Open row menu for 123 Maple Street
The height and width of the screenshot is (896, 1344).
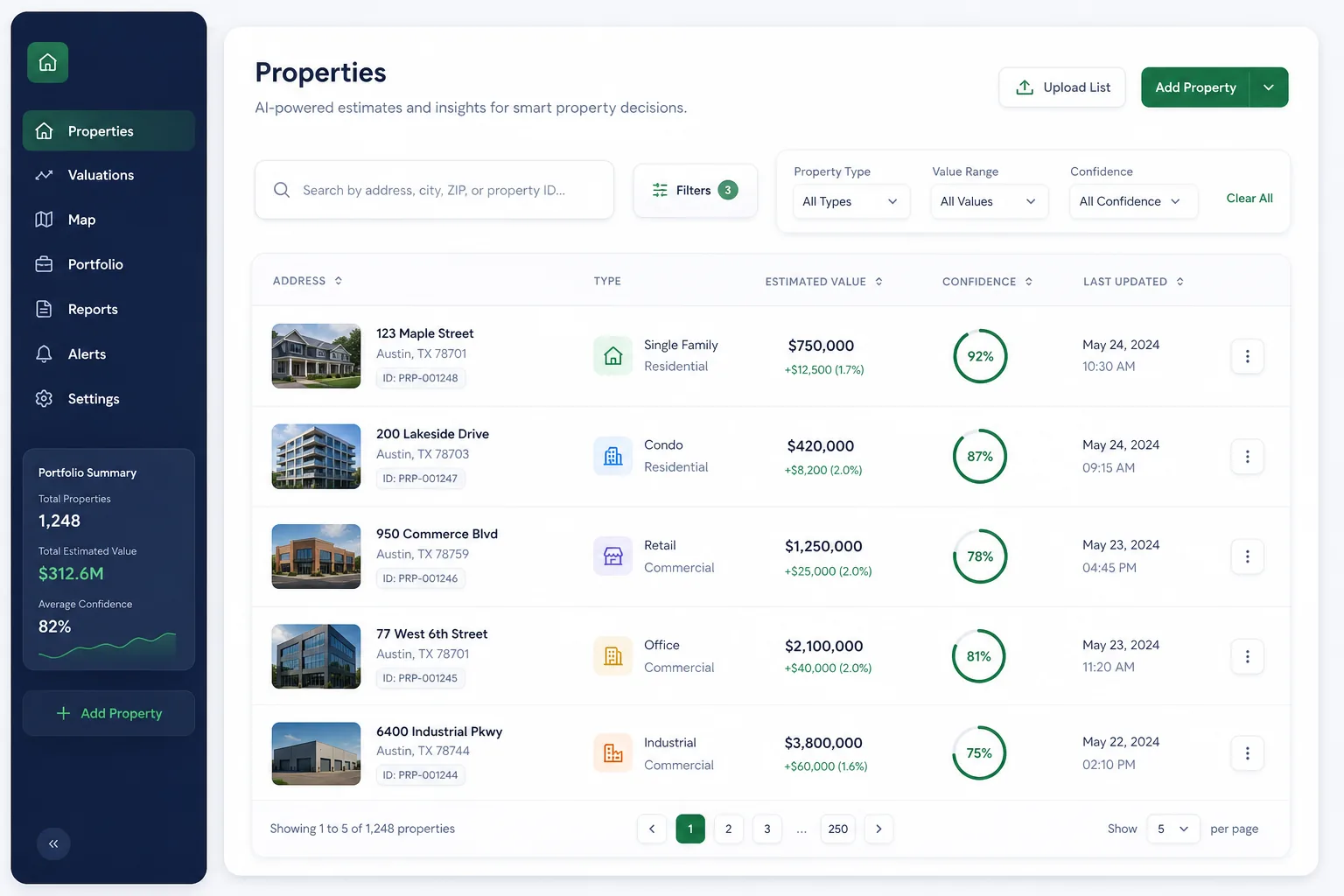(x=1247, y=356)
